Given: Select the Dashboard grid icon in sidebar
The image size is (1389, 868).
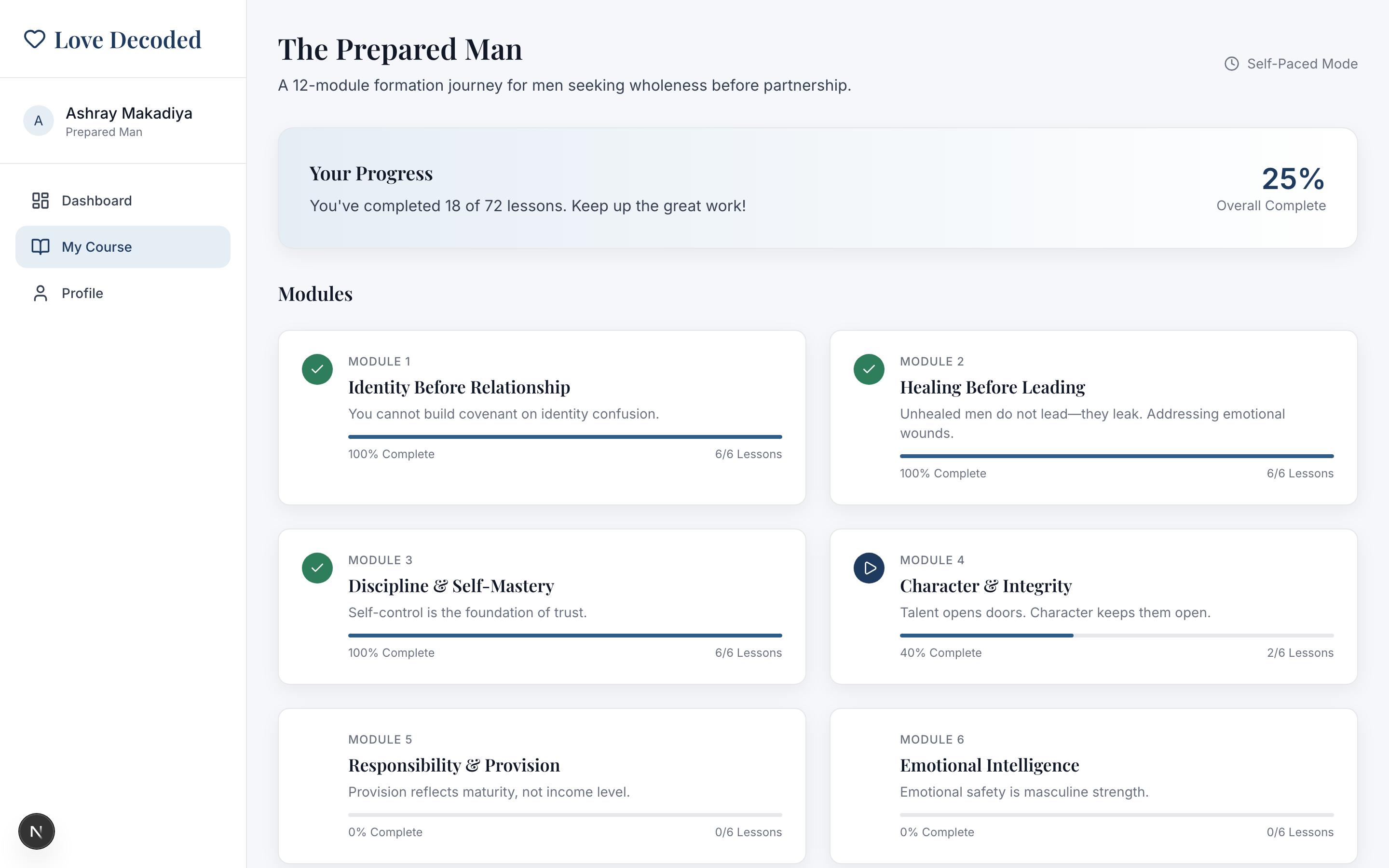Looking at the screenshot, I should click(40, 200).
